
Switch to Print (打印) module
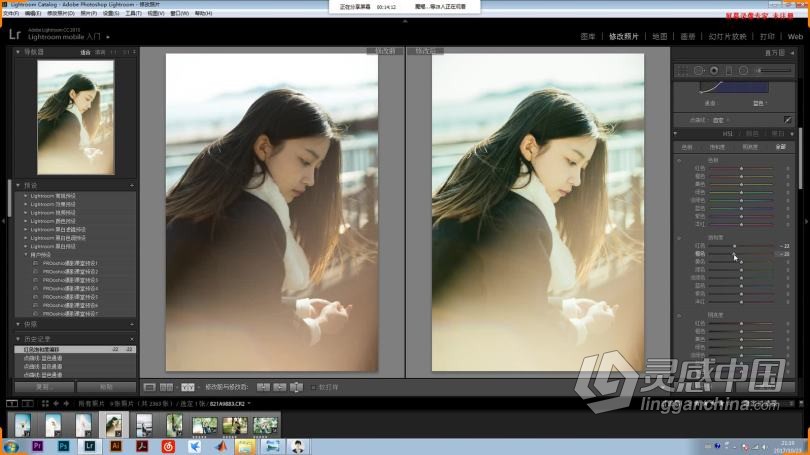tap(767, 37)
